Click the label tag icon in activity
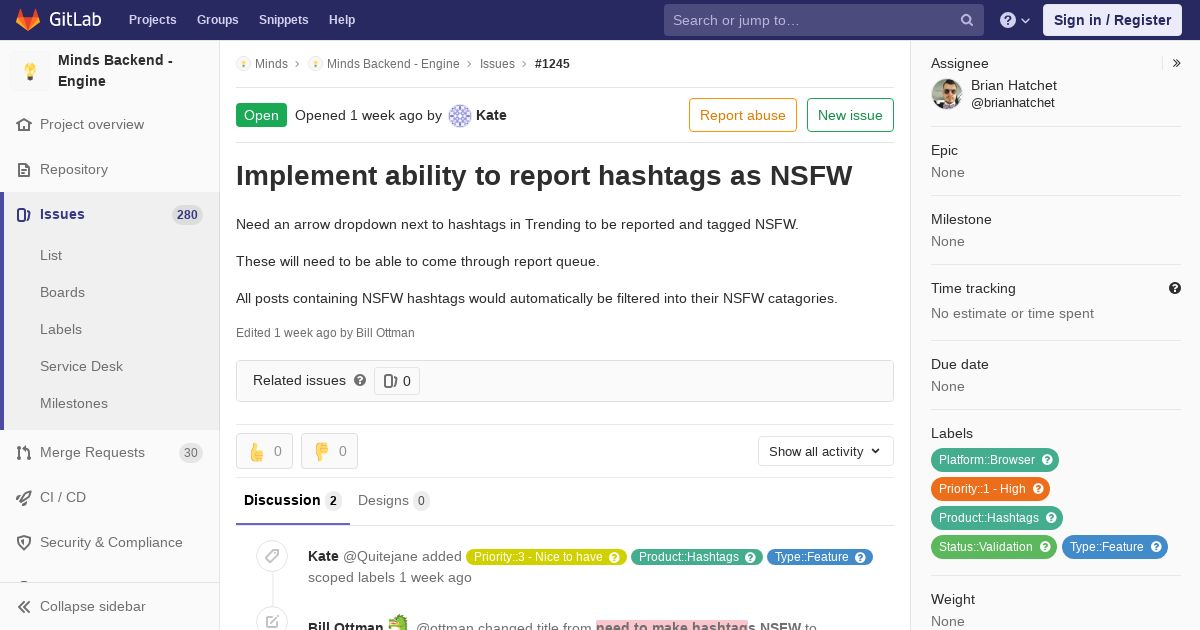Image resolution: width=1200 pixels, height=630 pixels. point(272,557)
